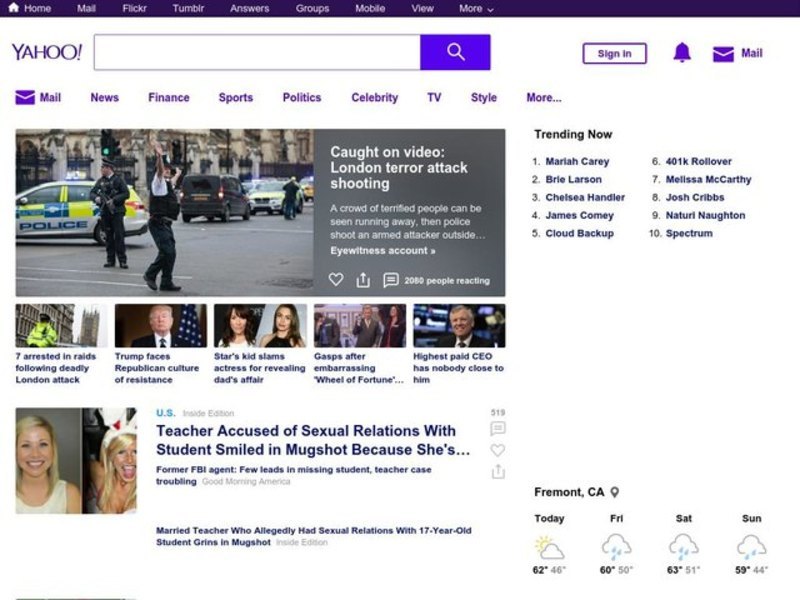Screen dimensions: 800x600
Task: Click heart icon beside Teacher article
Action: [x=498, y=450]
